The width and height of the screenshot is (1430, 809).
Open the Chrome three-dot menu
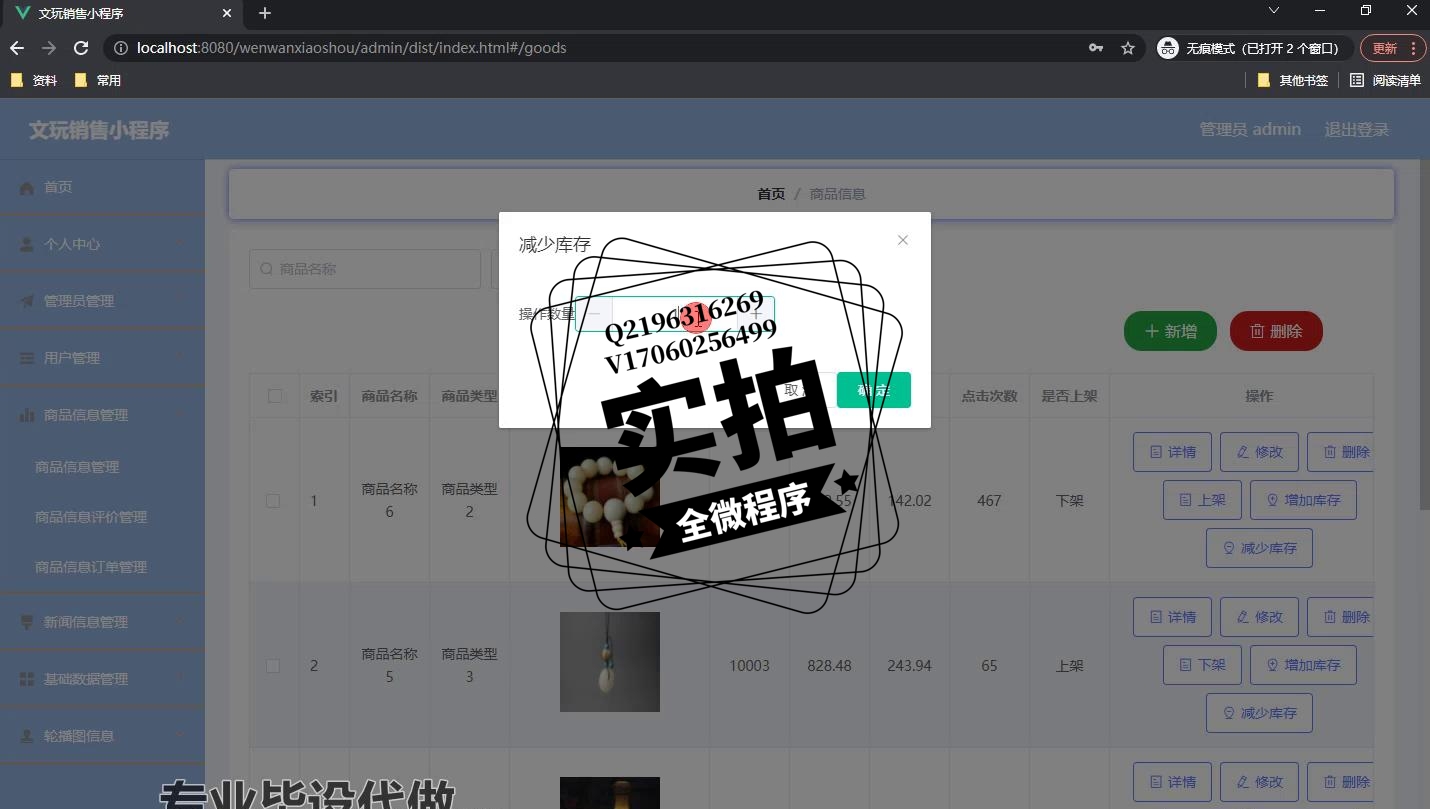pyautogui.click(x=1413, y=48)
